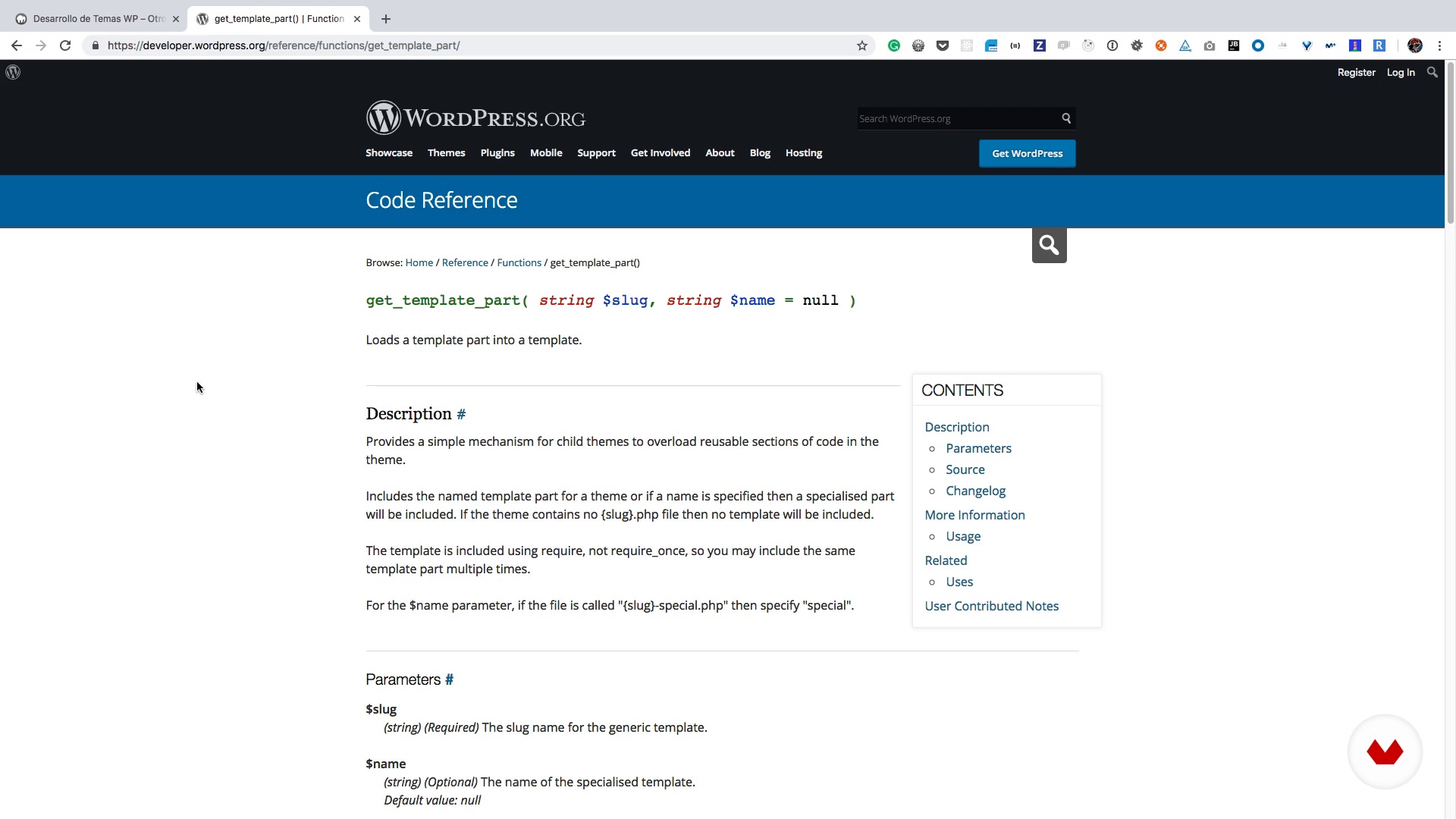Click the Description heading anchor #
Image resolution: width=1456 pixels, height=819 pixels.
(x=461, y=414)
